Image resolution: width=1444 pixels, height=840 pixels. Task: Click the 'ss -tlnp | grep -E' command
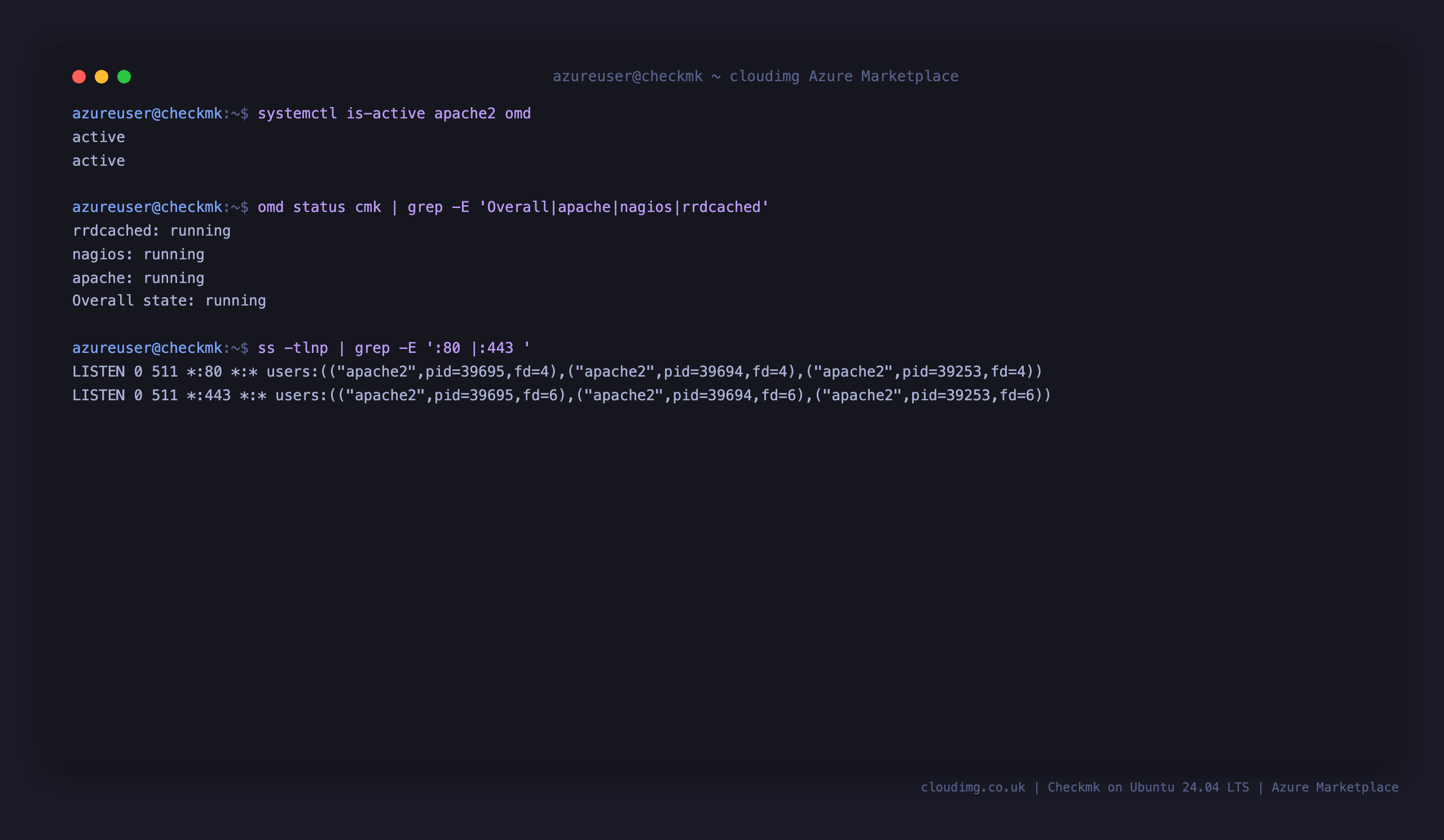[x=394, y=348]
